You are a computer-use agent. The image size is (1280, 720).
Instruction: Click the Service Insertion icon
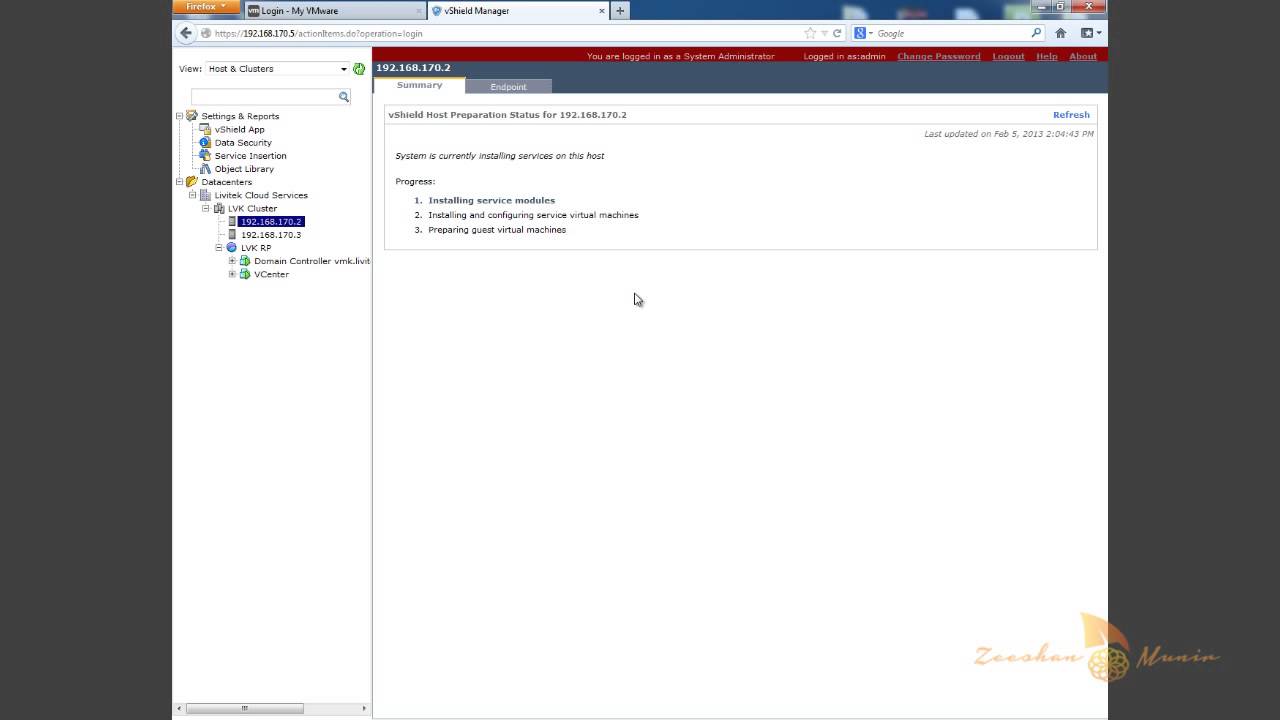205,155
